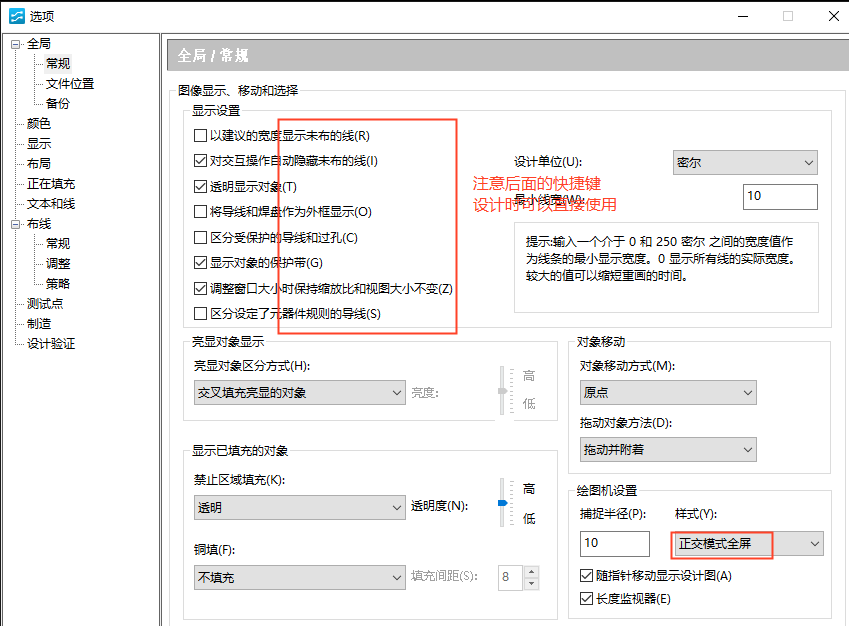Click the application logo icon in title bar
Viewport: 849px width, 626px height.
coord(16,15)
